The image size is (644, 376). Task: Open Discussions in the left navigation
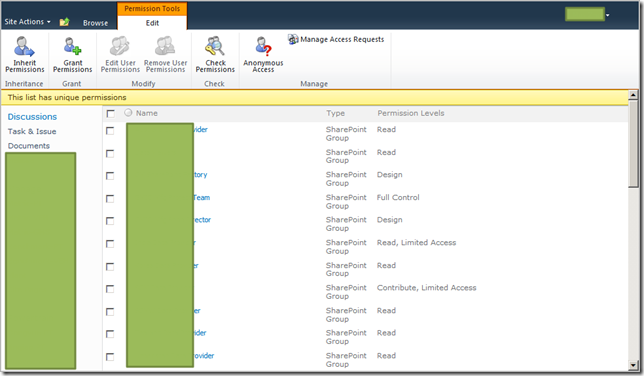(32, 117)
